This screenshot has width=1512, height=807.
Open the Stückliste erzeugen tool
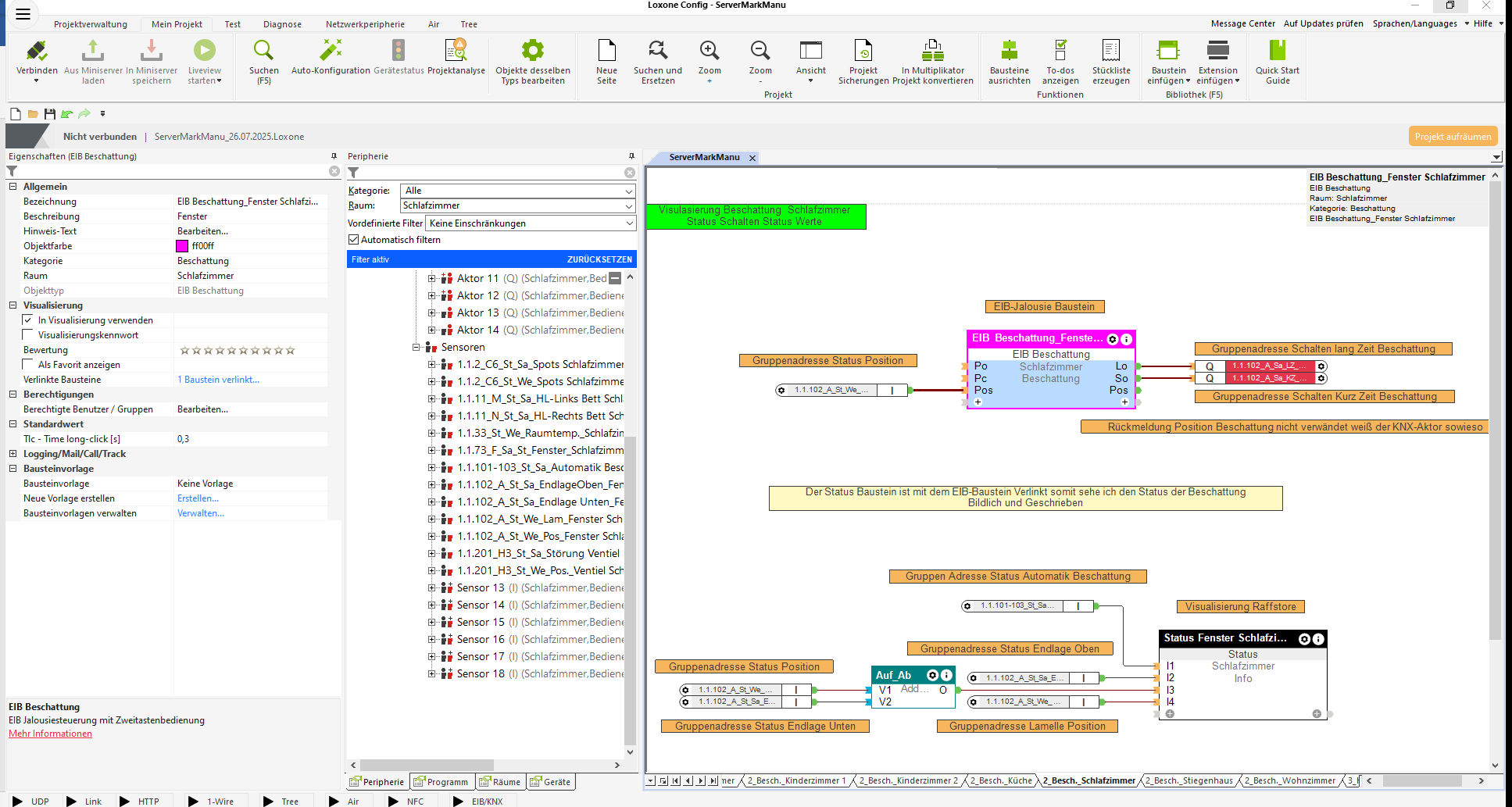[x=1110, y=52]
